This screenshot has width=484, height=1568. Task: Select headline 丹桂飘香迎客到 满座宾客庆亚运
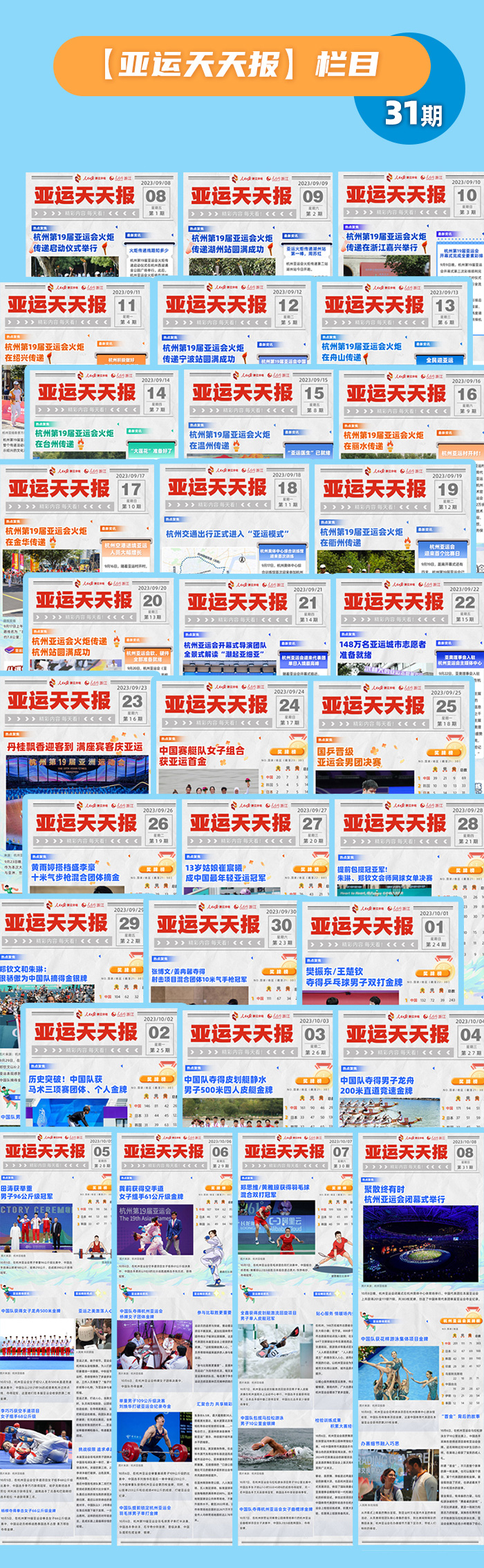tap(75, 747)
